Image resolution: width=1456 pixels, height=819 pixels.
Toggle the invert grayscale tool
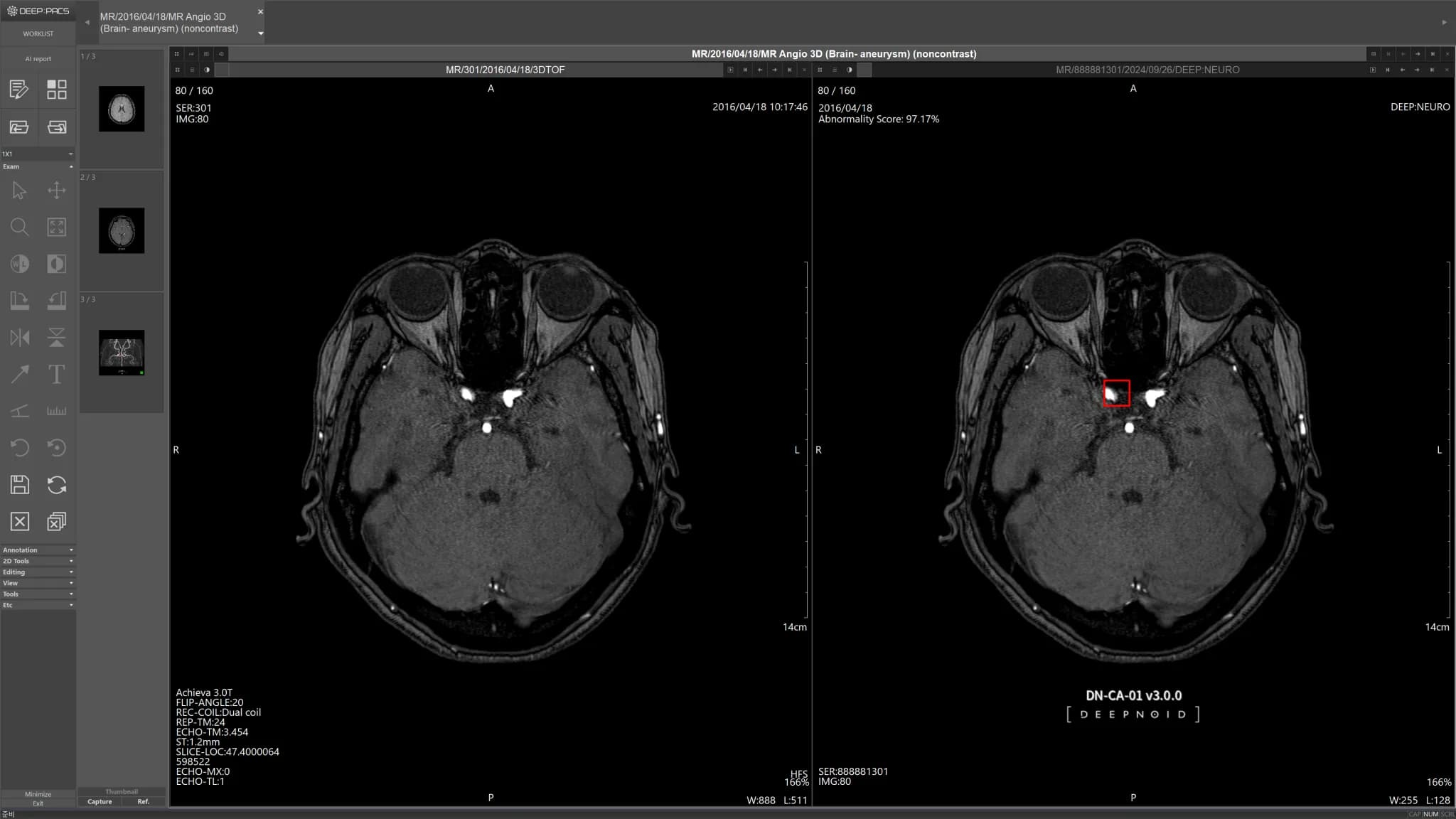pos(57,264)
